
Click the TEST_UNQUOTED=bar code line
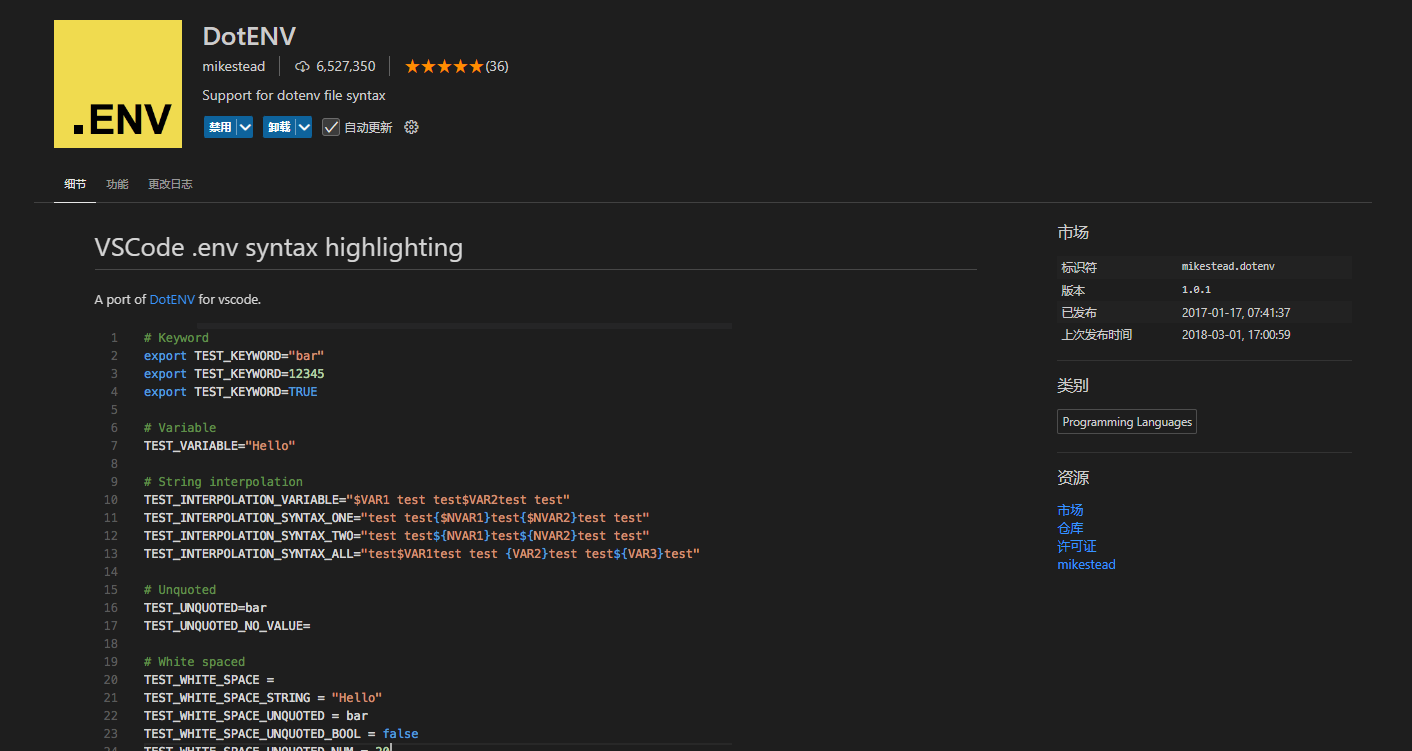205,608
